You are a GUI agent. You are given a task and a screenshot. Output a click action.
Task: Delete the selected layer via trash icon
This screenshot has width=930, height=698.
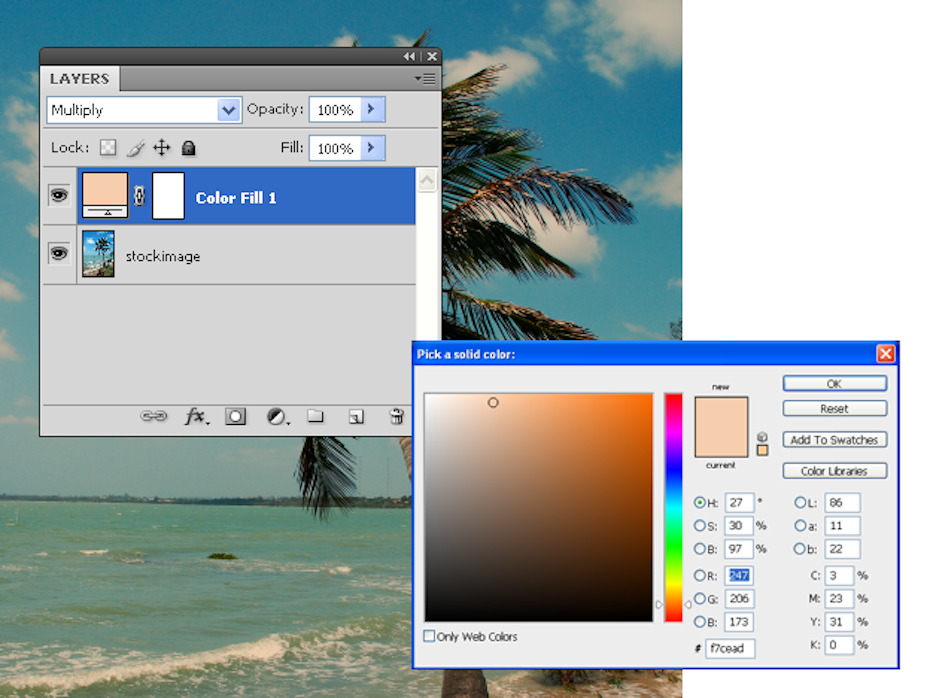coord(396,417)
